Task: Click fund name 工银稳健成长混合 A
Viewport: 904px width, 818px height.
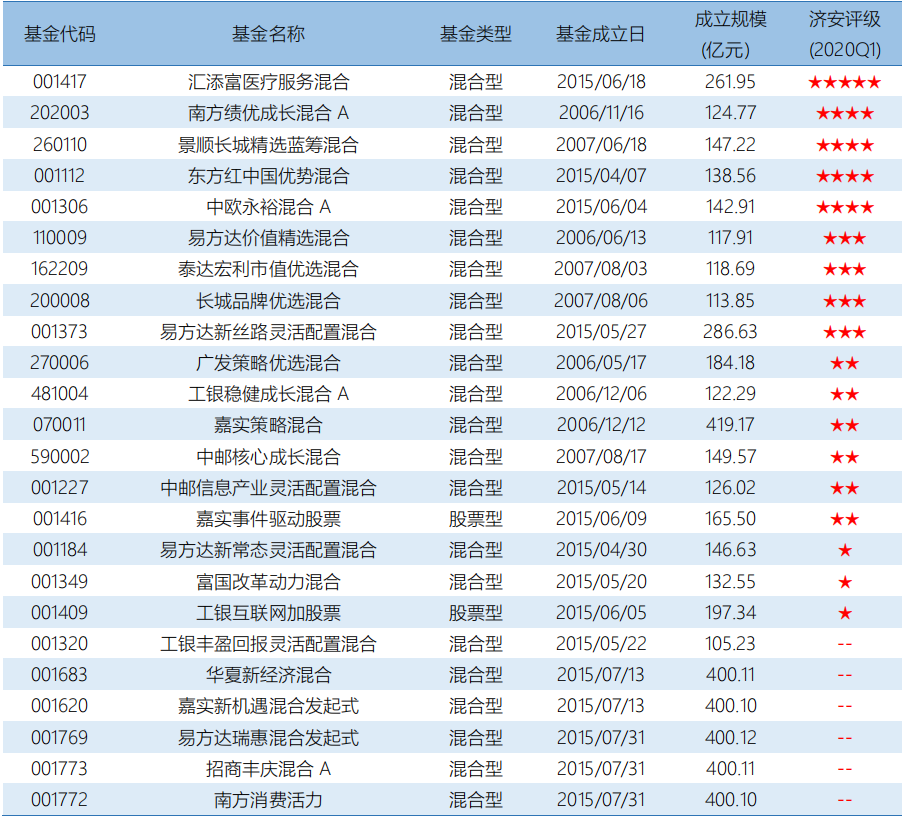Action: pos(268,394)
